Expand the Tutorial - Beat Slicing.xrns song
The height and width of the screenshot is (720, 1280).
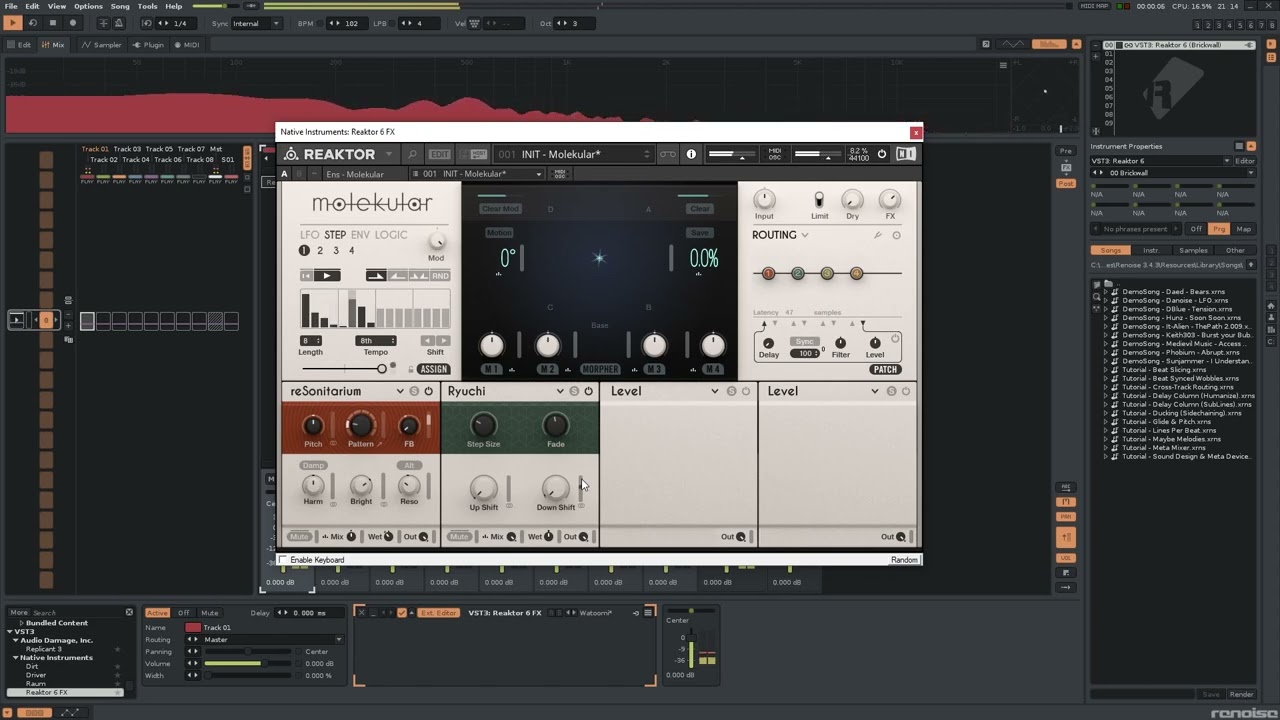point(1106,370)
